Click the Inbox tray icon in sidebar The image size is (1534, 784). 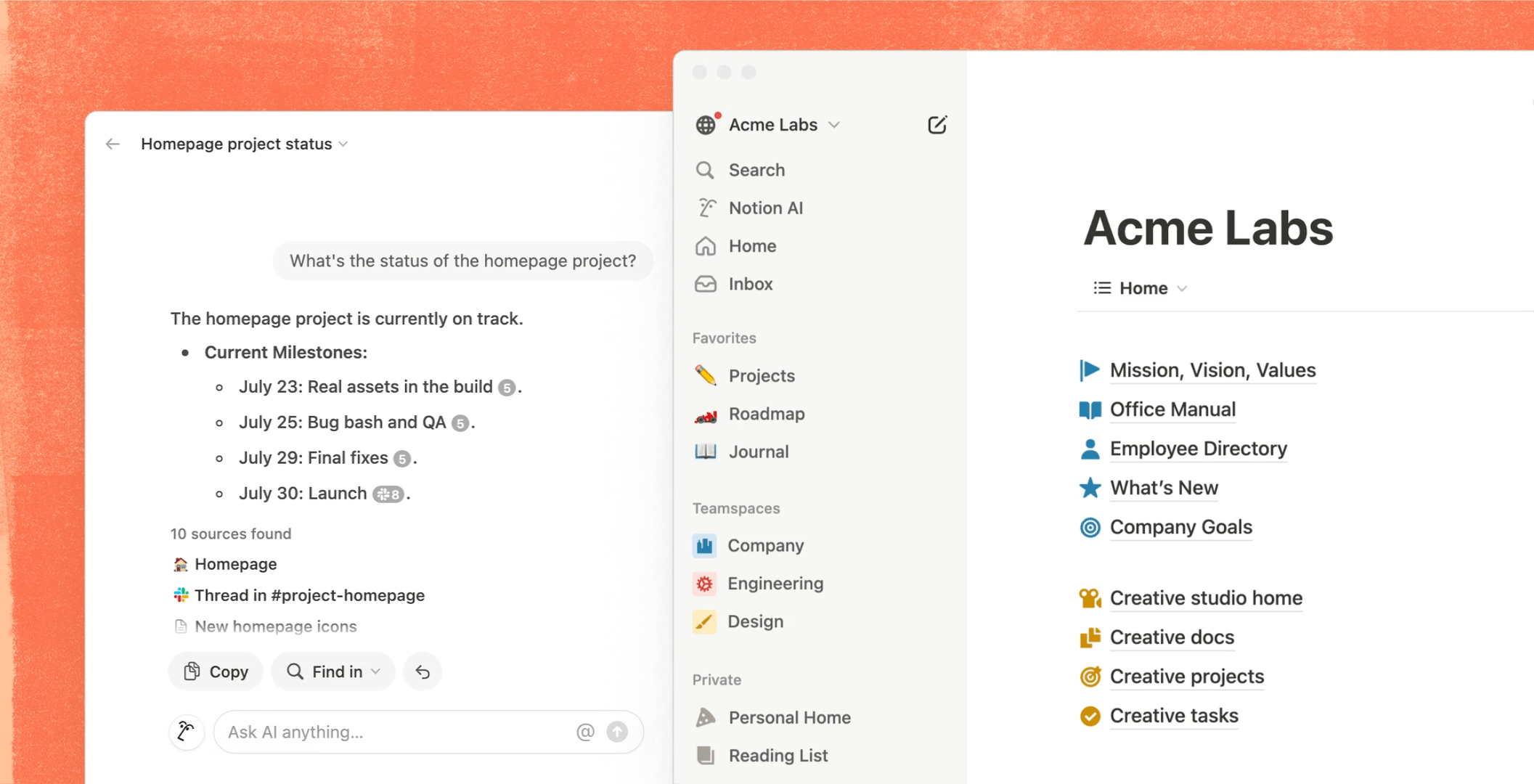click(x=706, y=284)
